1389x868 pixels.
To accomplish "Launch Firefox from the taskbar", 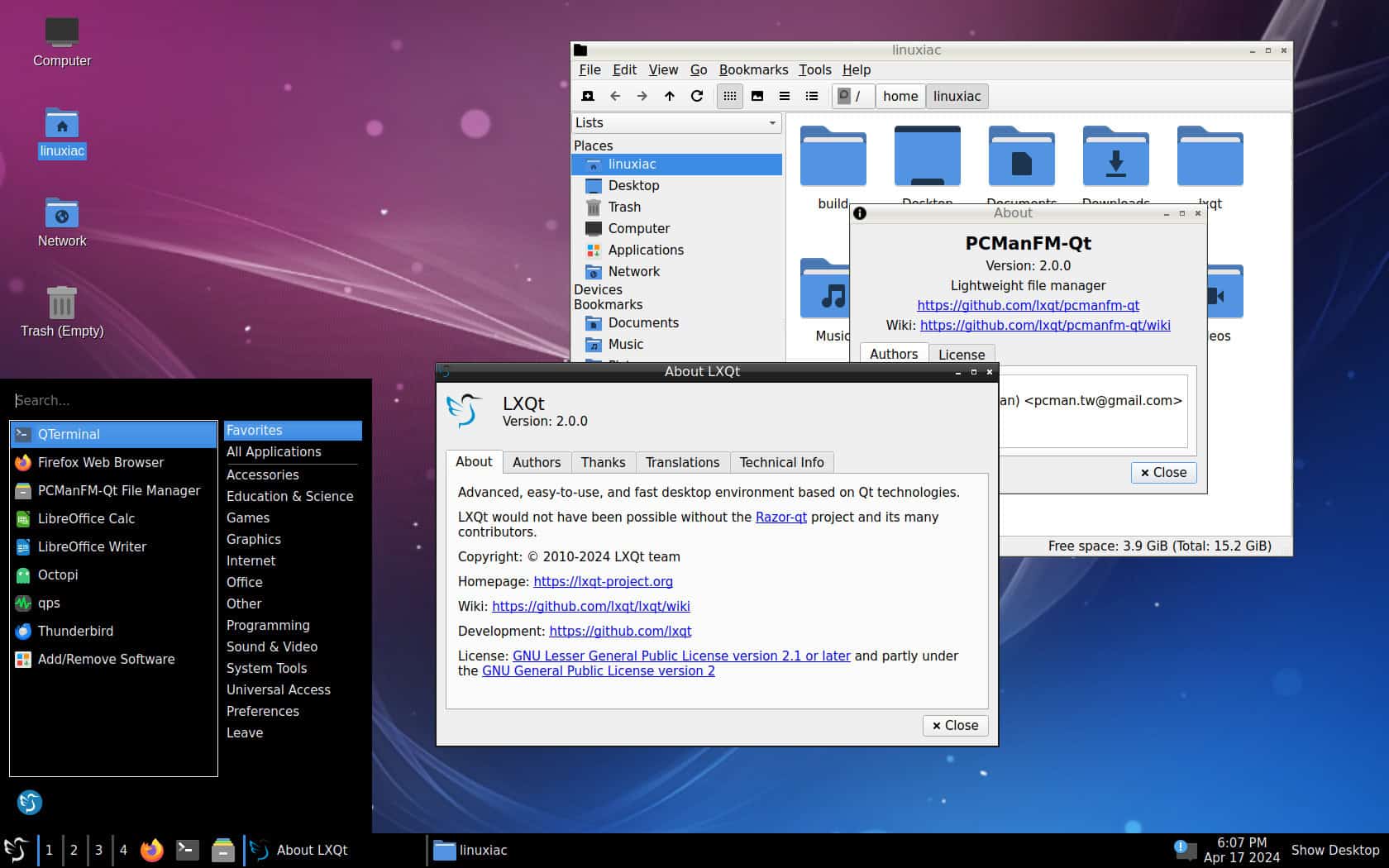I will coord(152,850).
